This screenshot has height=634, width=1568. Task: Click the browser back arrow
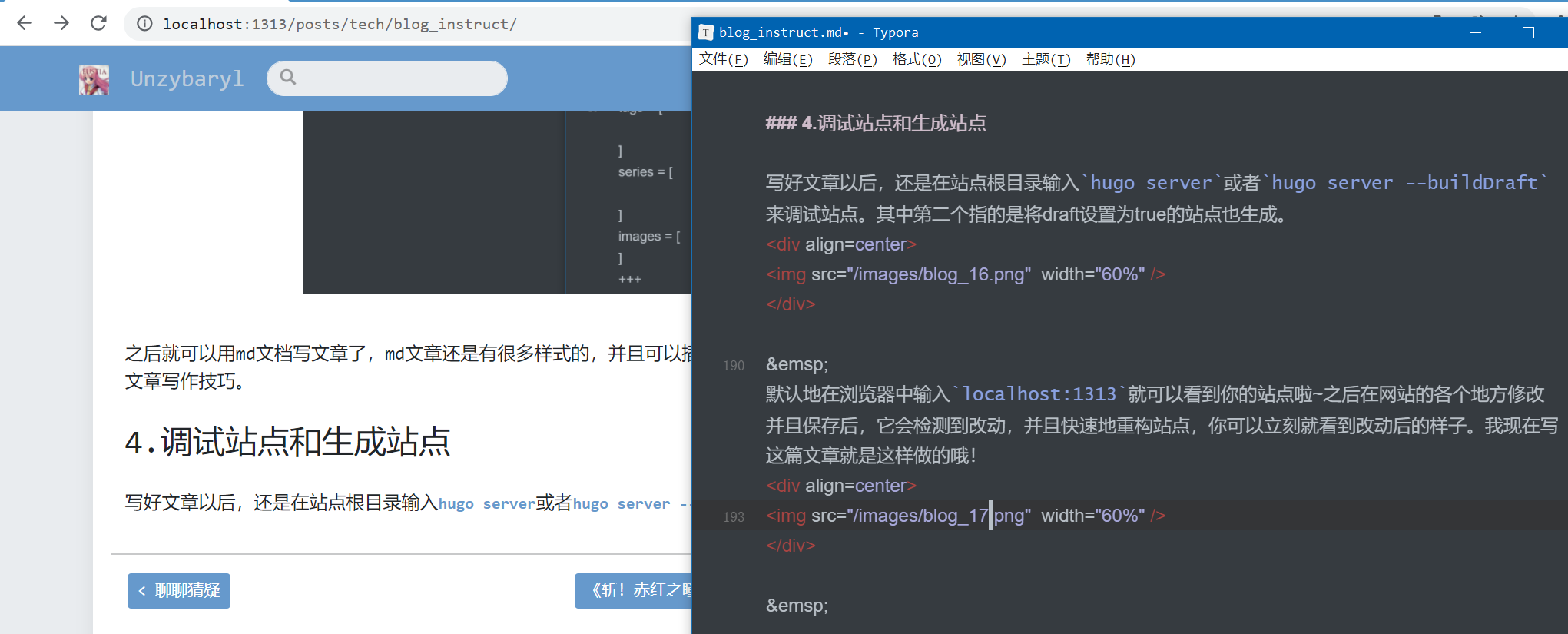click(25, 23)
